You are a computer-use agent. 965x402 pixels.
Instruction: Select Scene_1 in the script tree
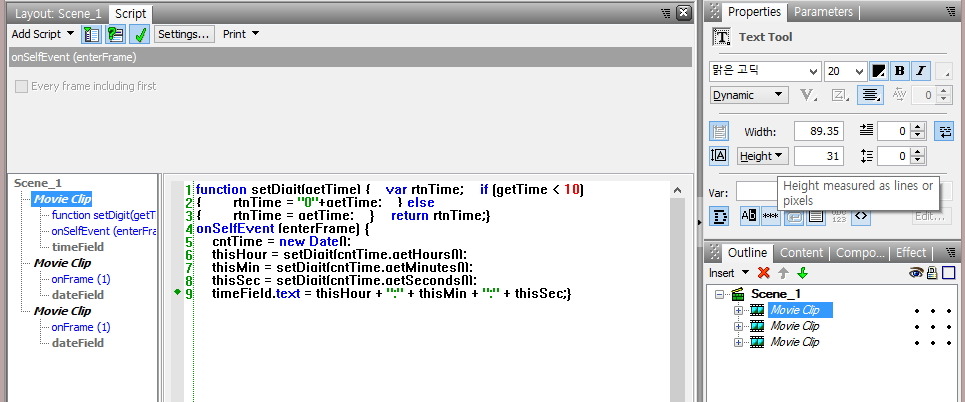[x=38, y=183]
